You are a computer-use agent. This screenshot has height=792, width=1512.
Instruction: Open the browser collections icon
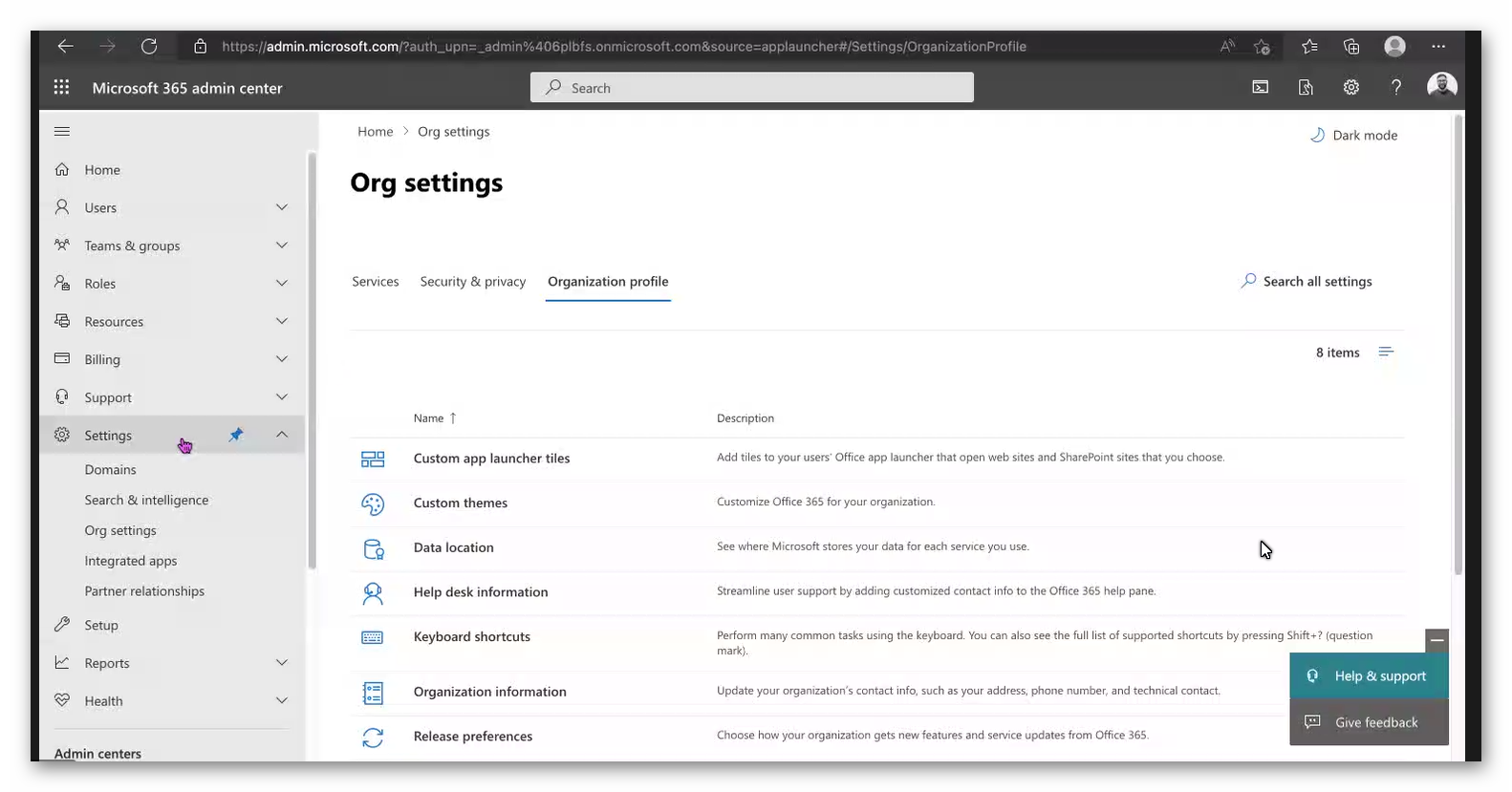coord(1351,46)
